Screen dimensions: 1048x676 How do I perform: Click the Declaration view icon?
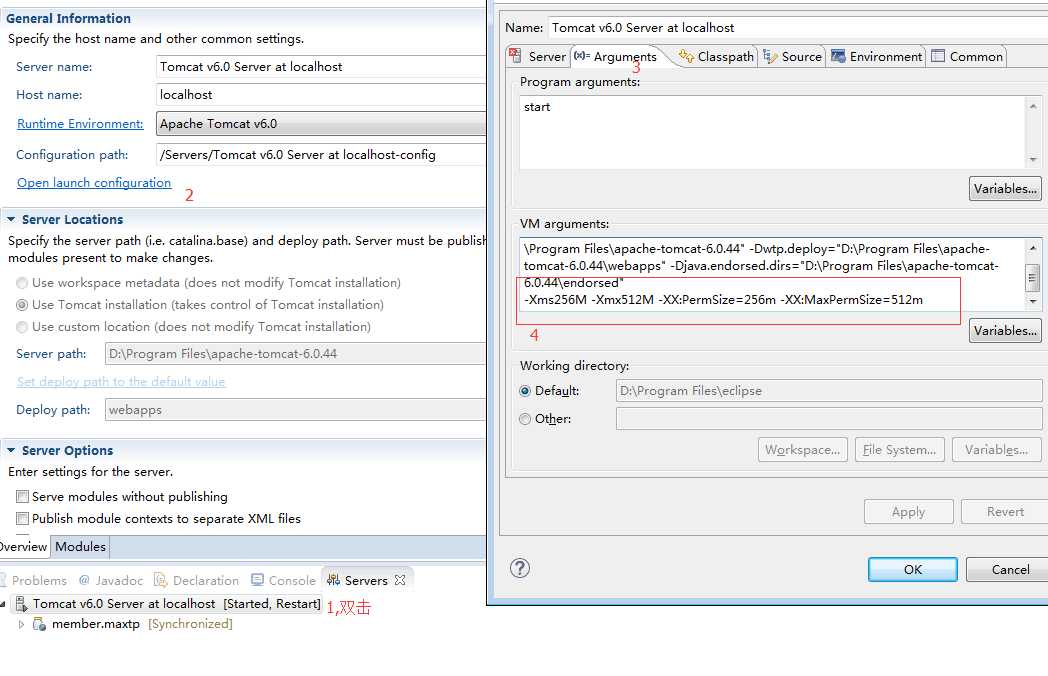(x=160, y=580)
